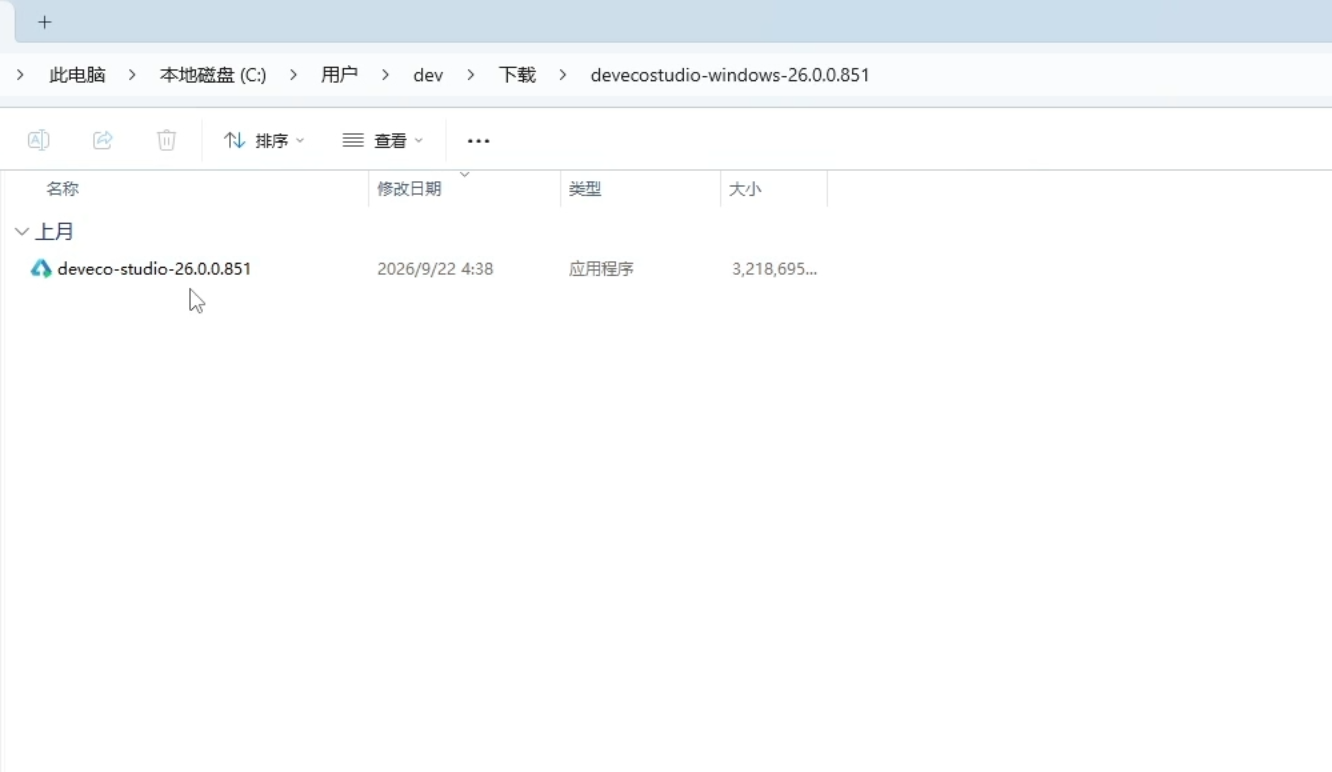Open a new tab with plus icon

click(44, 22)
